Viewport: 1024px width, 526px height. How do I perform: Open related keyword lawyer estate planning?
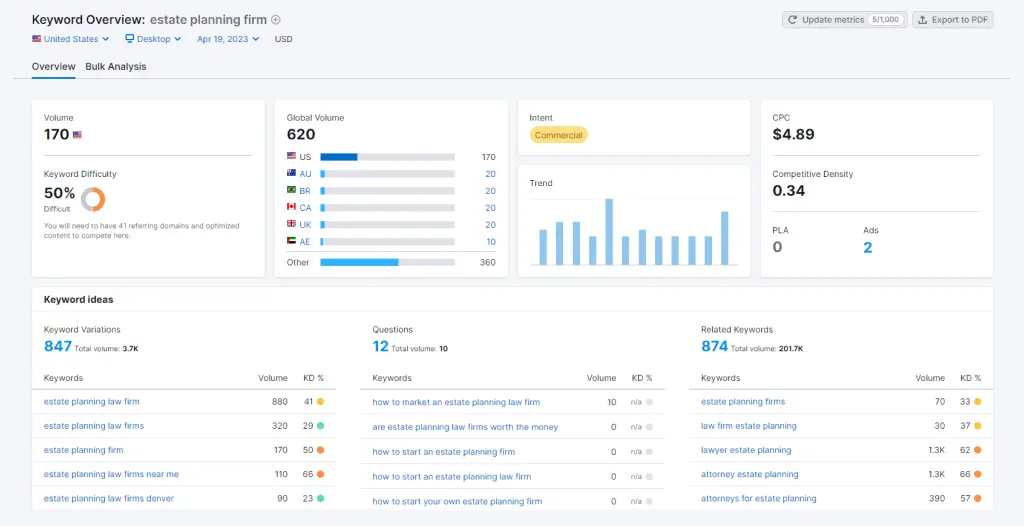point(746,450)
